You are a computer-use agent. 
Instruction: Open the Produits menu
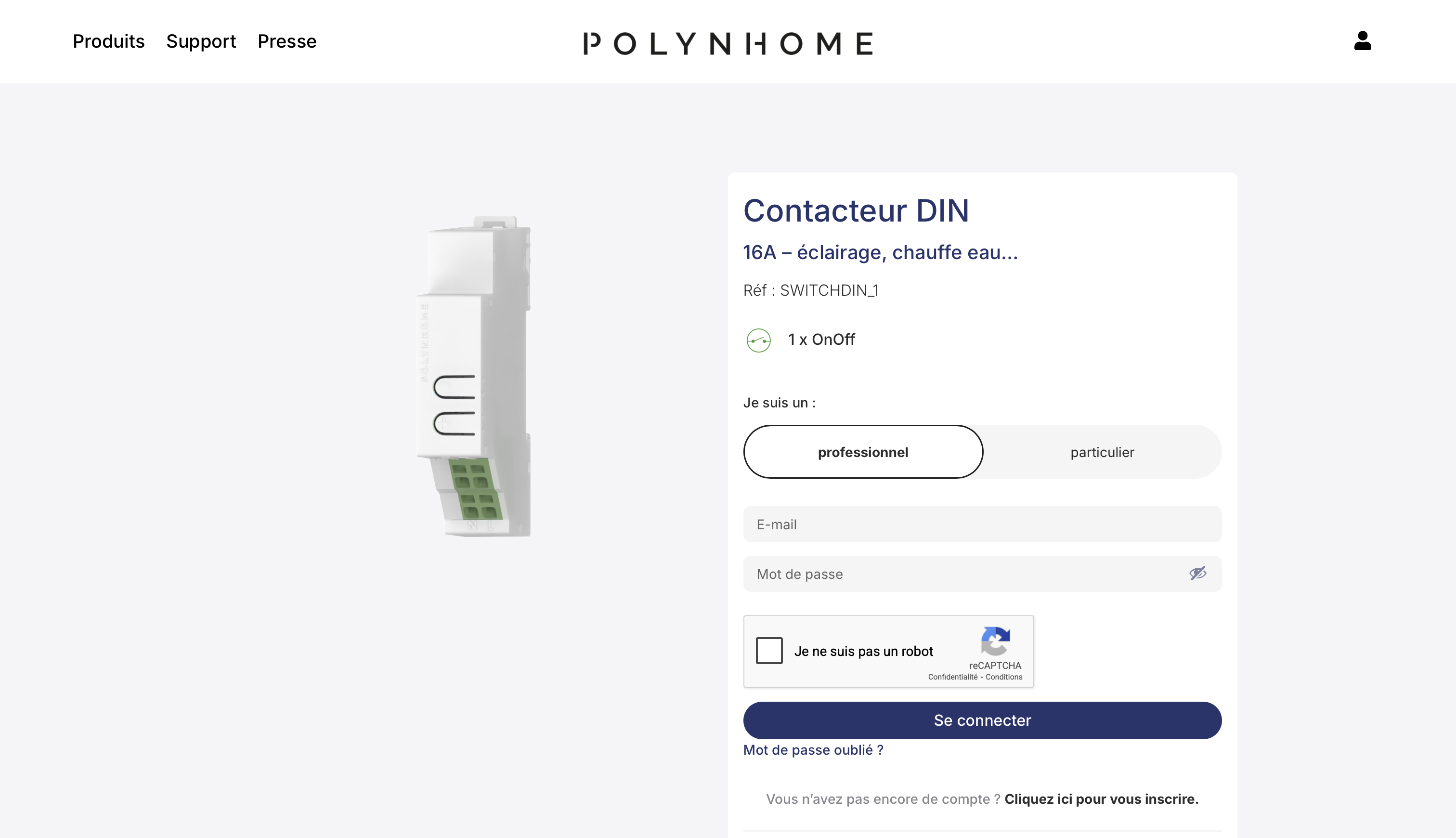pyautogui.click(x=108, y=41)
